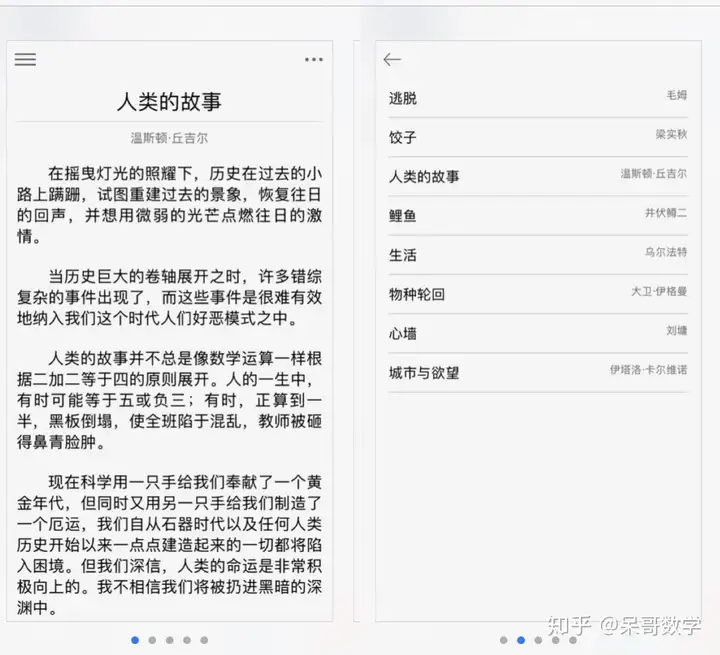Go to the second page dot under the reader panel

pyautogui.click(x=152, y=640)
